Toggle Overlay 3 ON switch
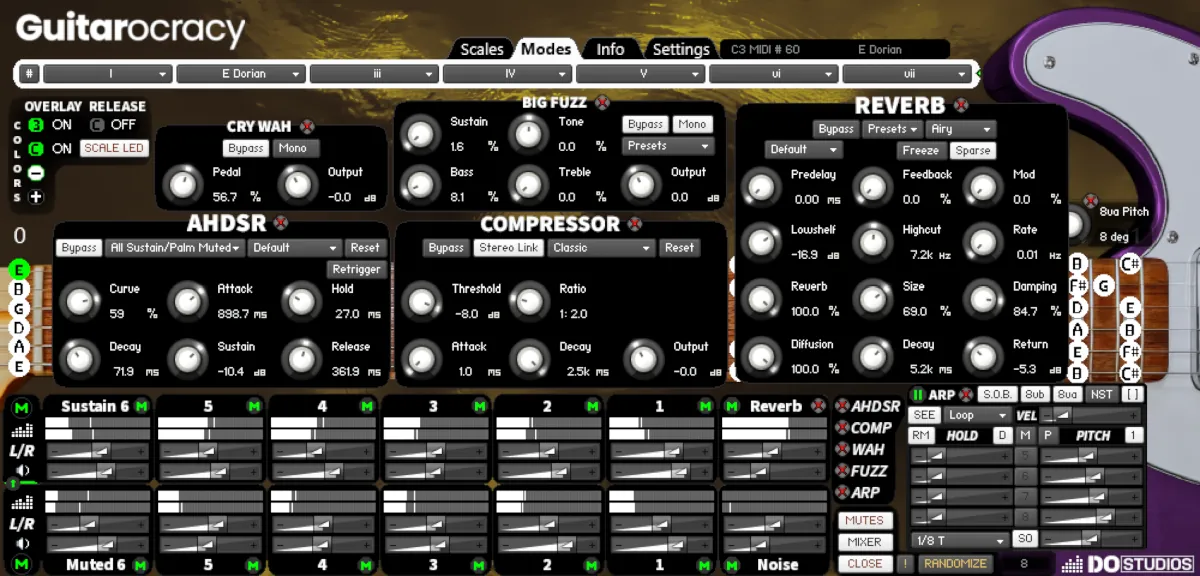The height and width of the screenshot is (576, 1200). click(x=36, y=125)
